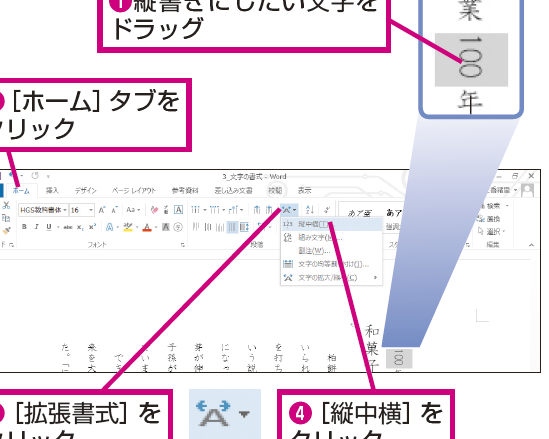Click the Sort A-Z icon
Viewport: 549px width, 439px height.
[x=310, y=210]
